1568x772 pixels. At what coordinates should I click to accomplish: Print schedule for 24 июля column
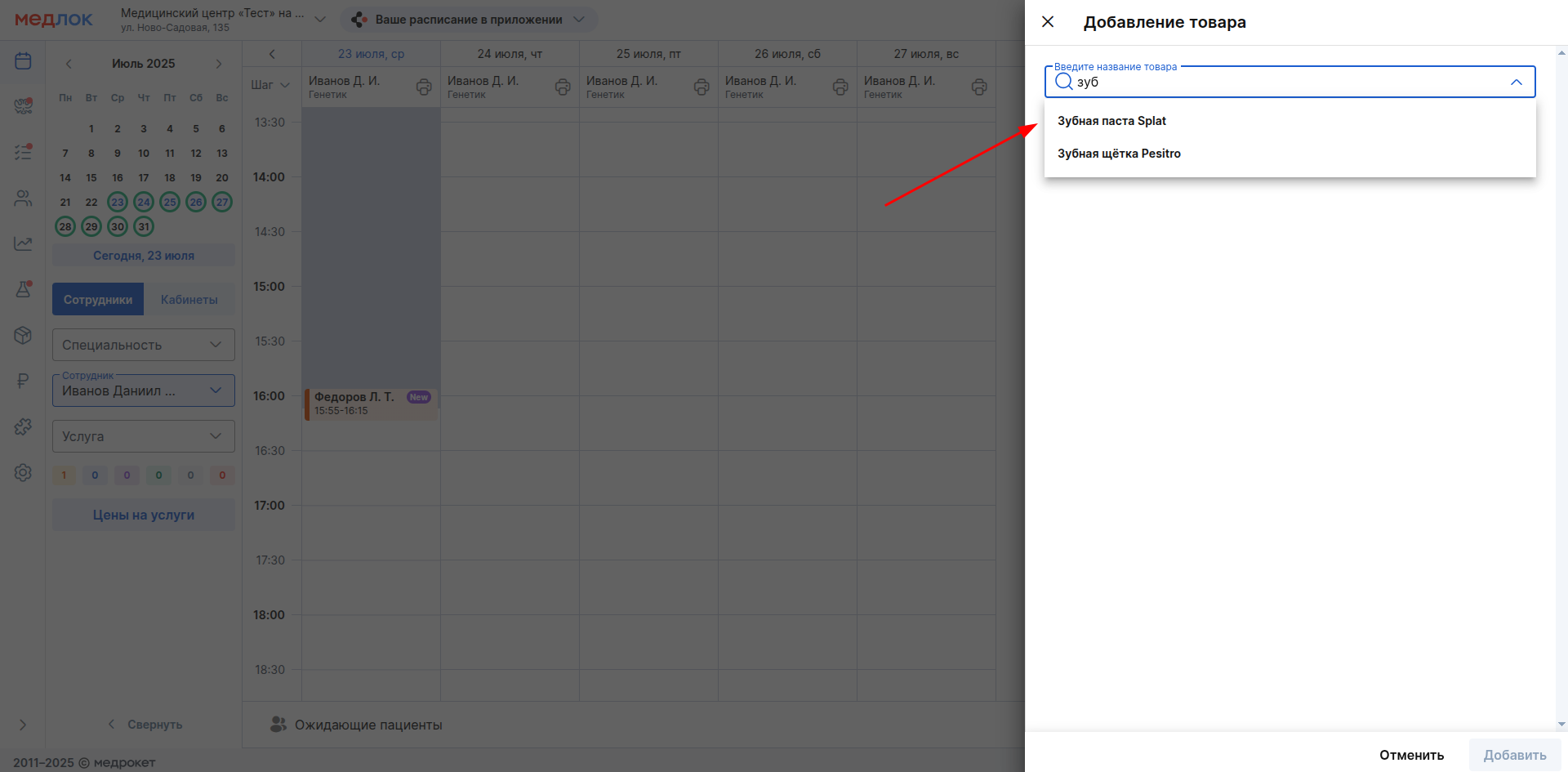(563, 87)
